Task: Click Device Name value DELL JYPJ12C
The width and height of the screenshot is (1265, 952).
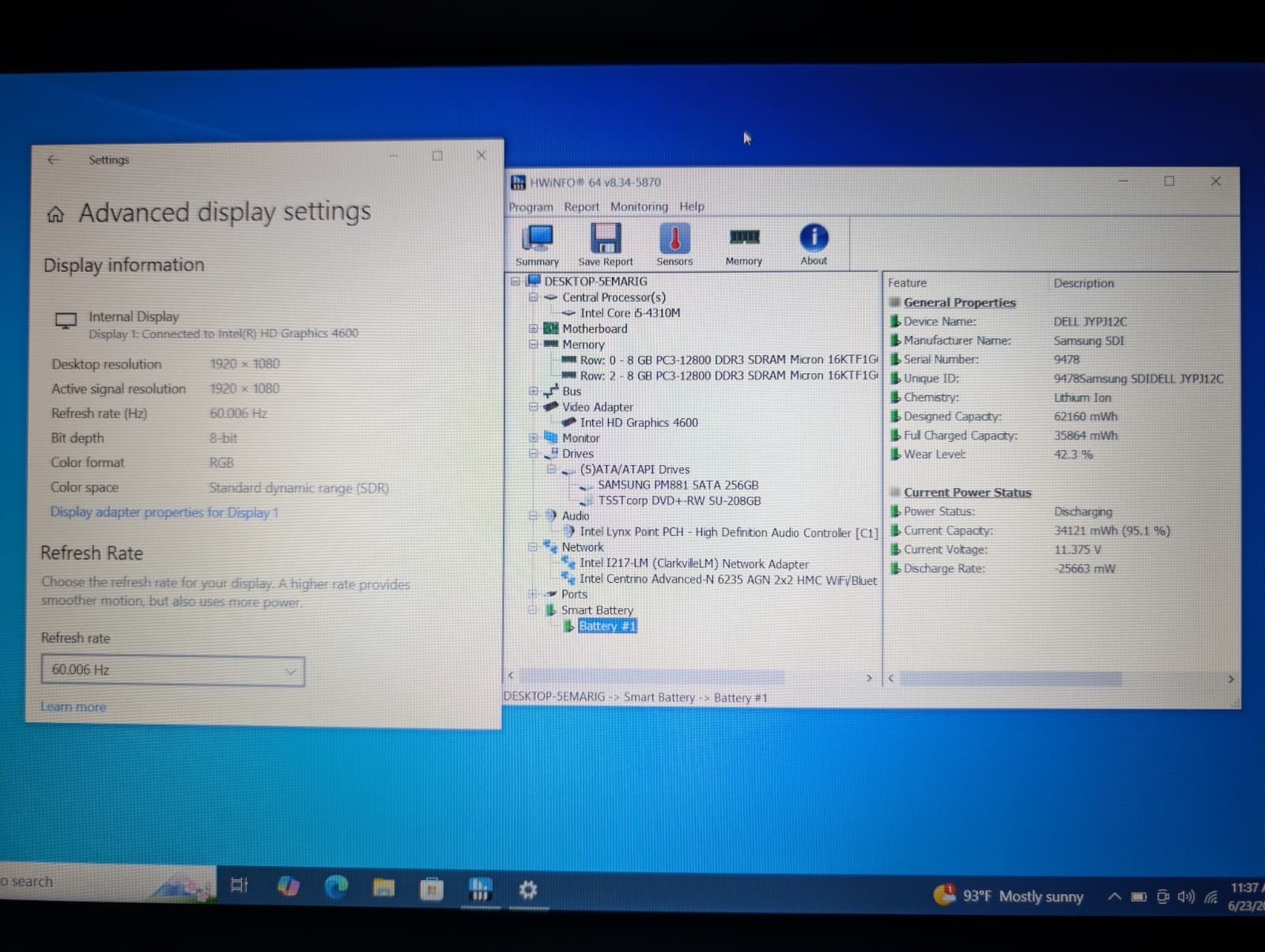Action: (x=1090, y=322)
